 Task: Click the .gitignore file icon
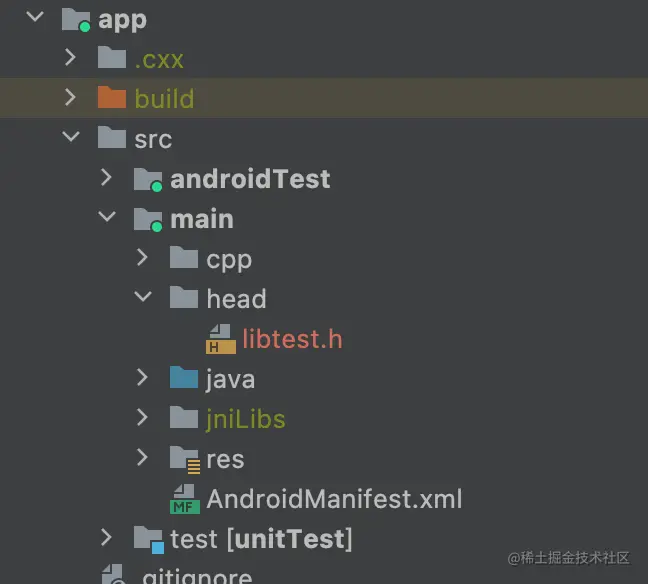tap(114, 574)
